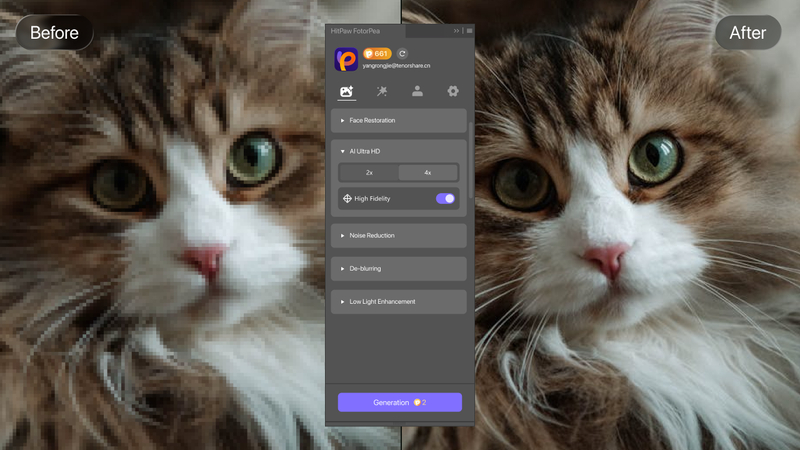Click the HitPaw FotorPea app logo
800x450 pixels.
click(x=346, y=59)
